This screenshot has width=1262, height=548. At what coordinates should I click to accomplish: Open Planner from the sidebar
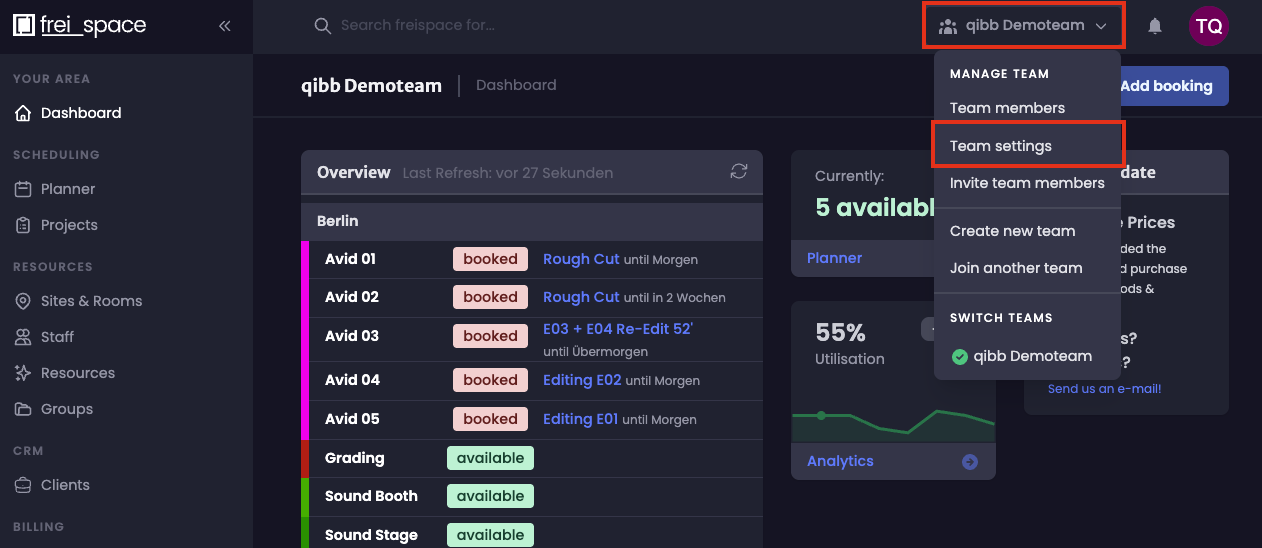click(68, 189)
